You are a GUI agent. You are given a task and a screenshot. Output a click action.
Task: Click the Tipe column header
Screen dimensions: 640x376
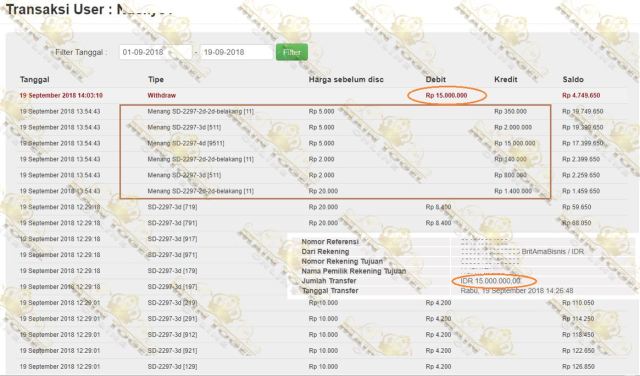coord(156,80)
